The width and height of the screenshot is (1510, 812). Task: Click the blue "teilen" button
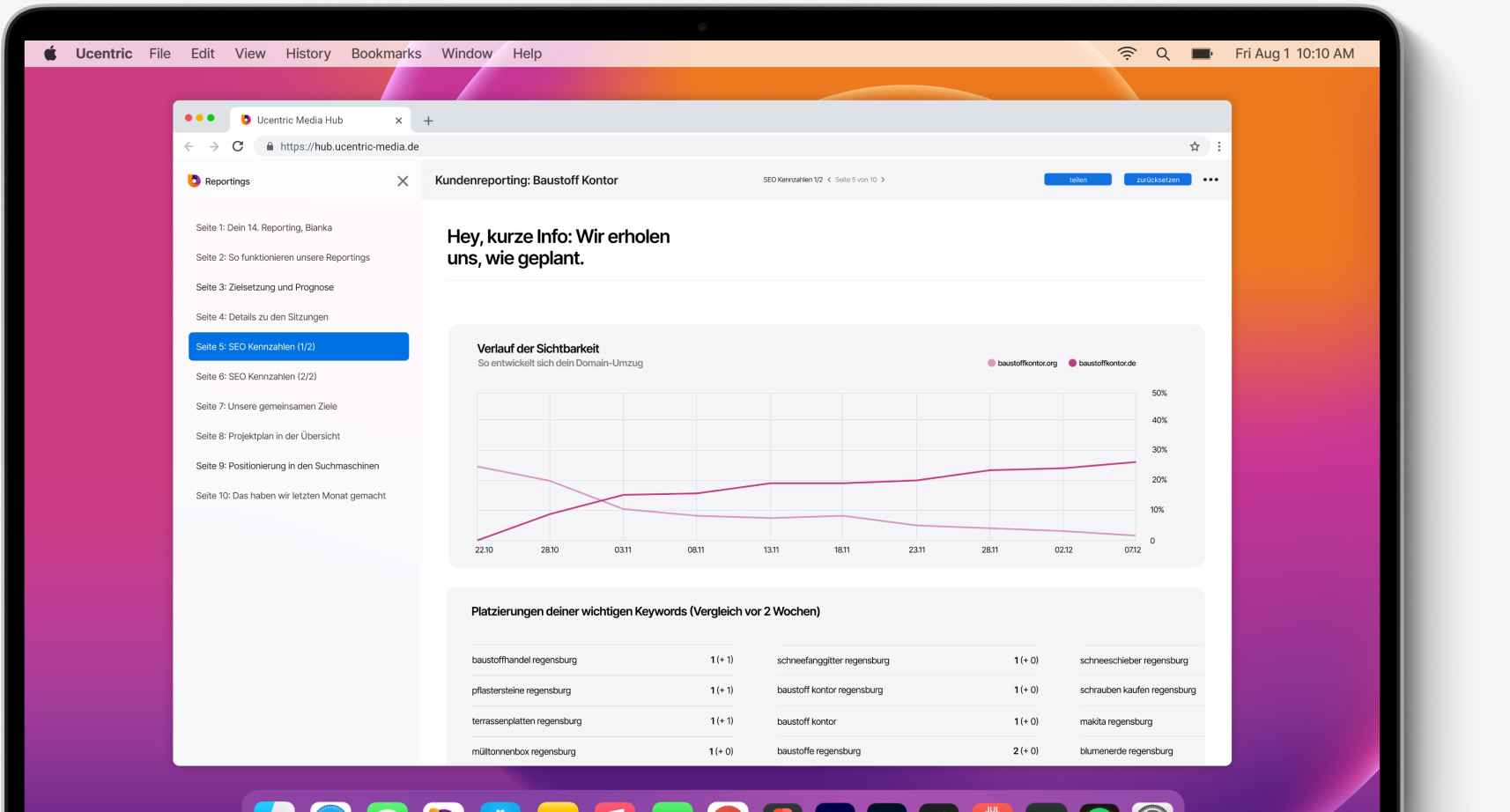coord(1077,180)
